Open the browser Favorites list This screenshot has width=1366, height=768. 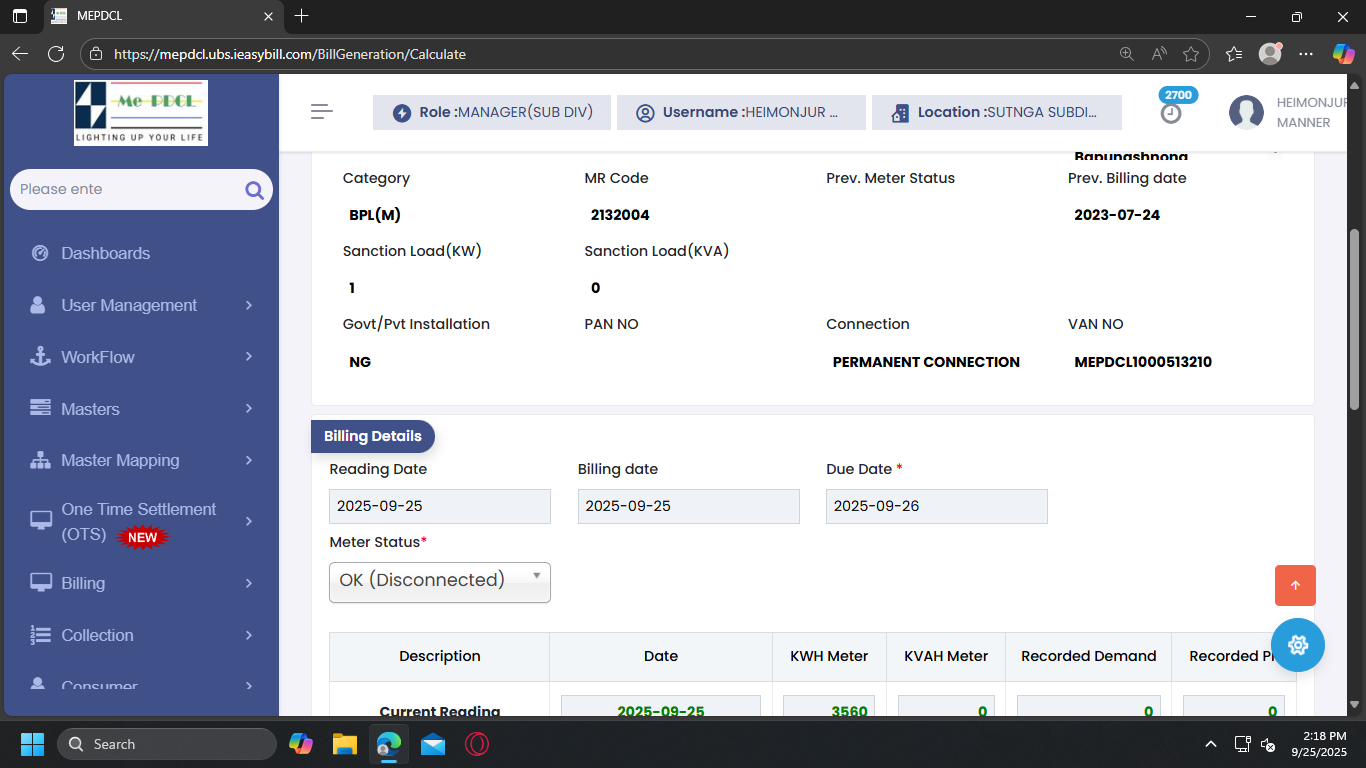pyautogui.click(x=1234, y=54)
